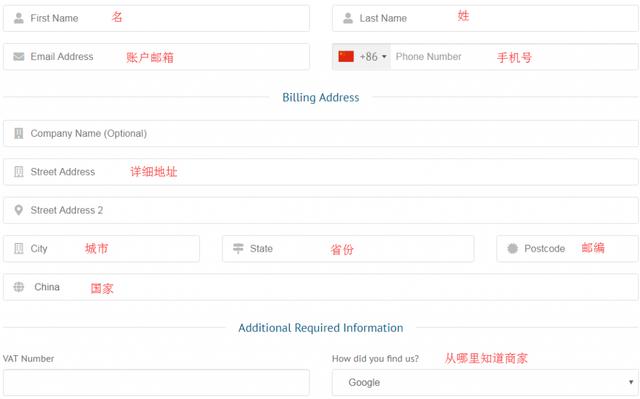Click the map pin icon in Street Address 2
This screenshot has height=399, width=640.
tap(18, 210)
